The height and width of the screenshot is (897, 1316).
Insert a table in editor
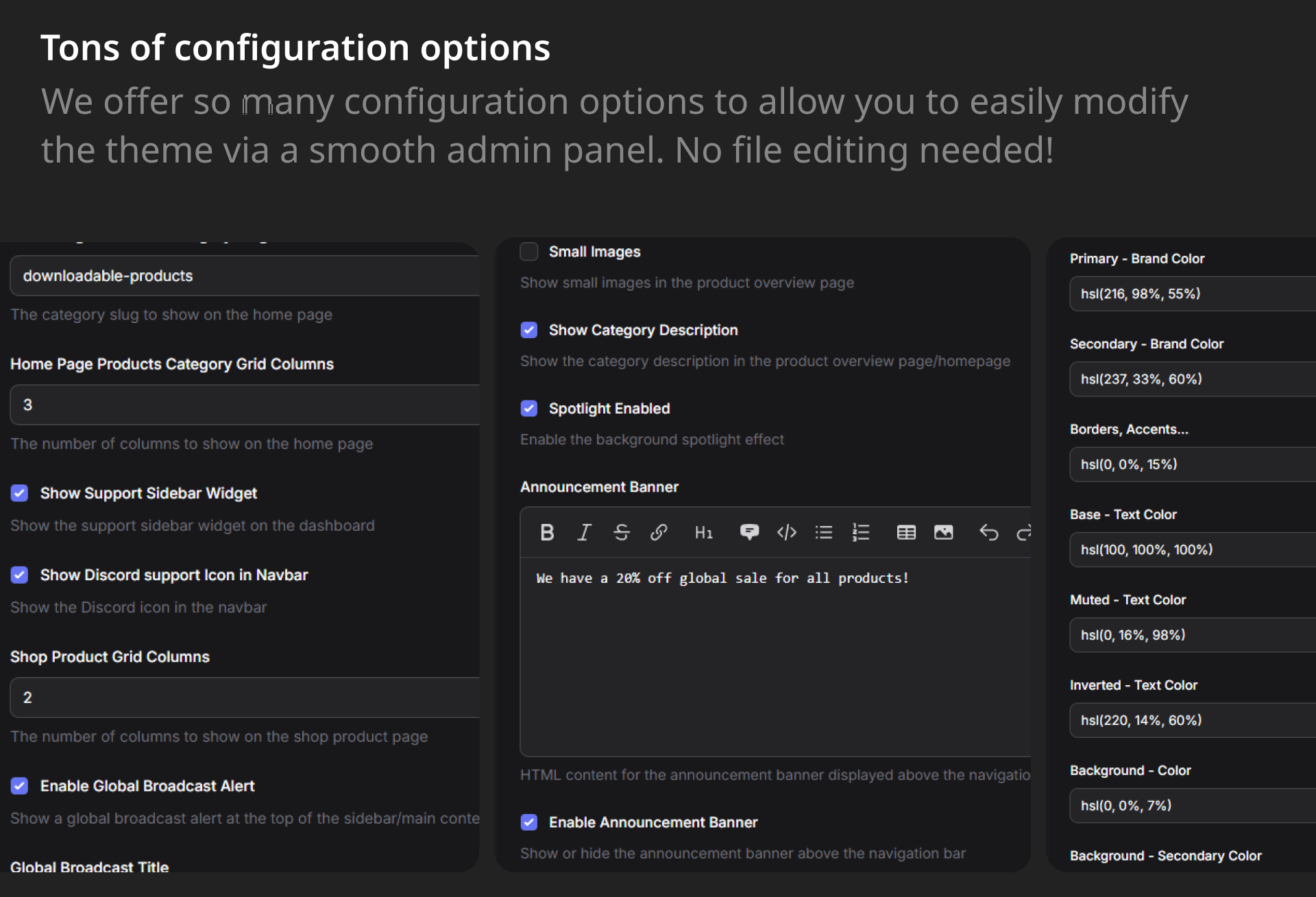tap(906, 532)
